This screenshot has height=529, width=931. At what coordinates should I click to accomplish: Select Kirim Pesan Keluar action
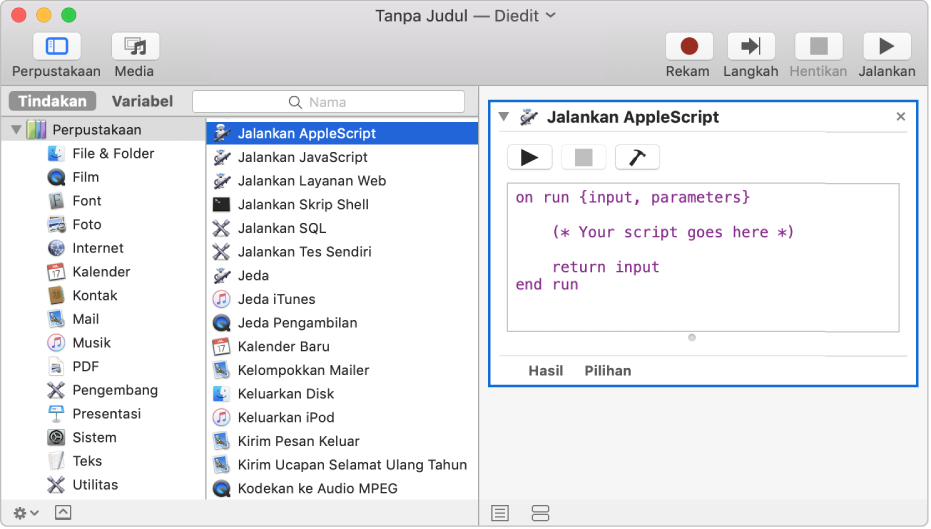pos(342,442)
